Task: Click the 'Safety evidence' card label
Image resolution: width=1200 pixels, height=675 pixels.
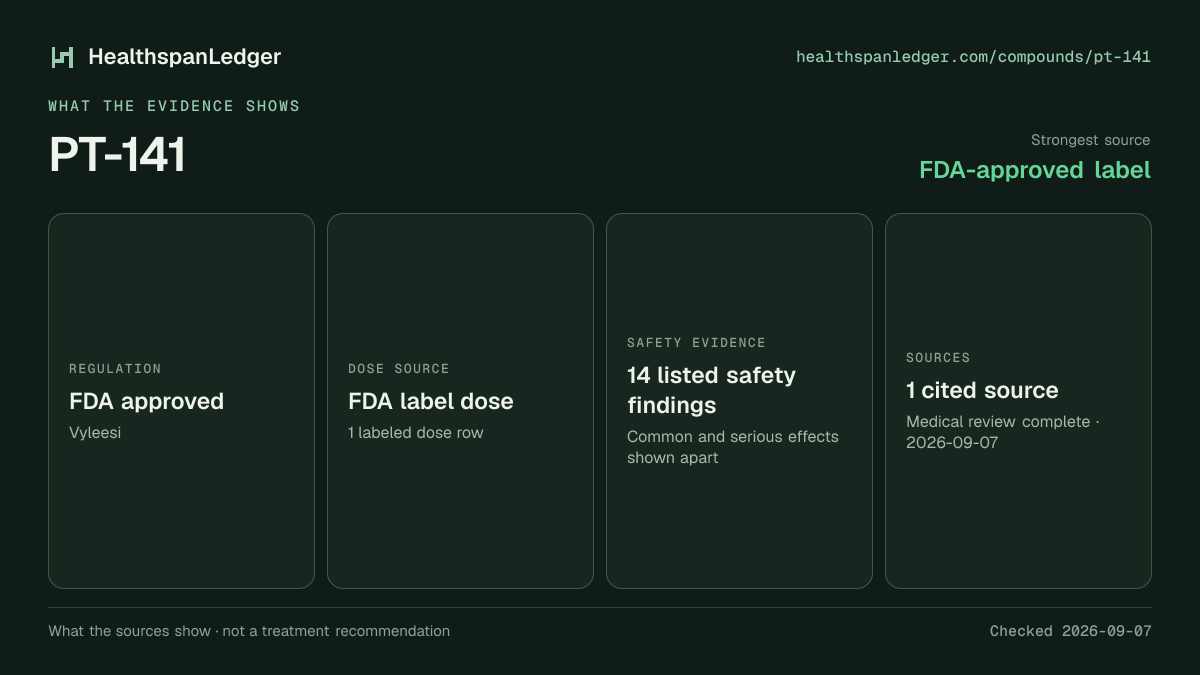Action: point(696,343)
